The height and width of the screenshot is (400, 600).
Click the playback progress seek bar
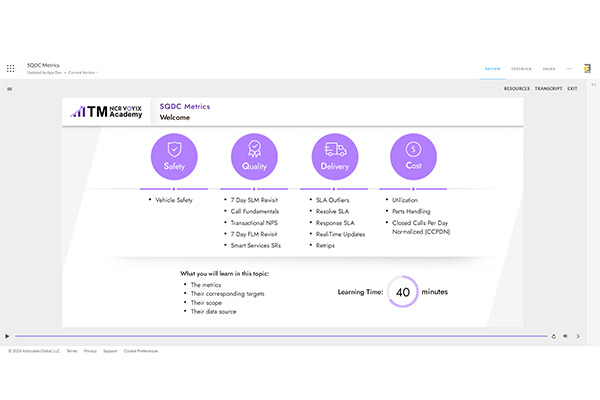coord(280,336)
